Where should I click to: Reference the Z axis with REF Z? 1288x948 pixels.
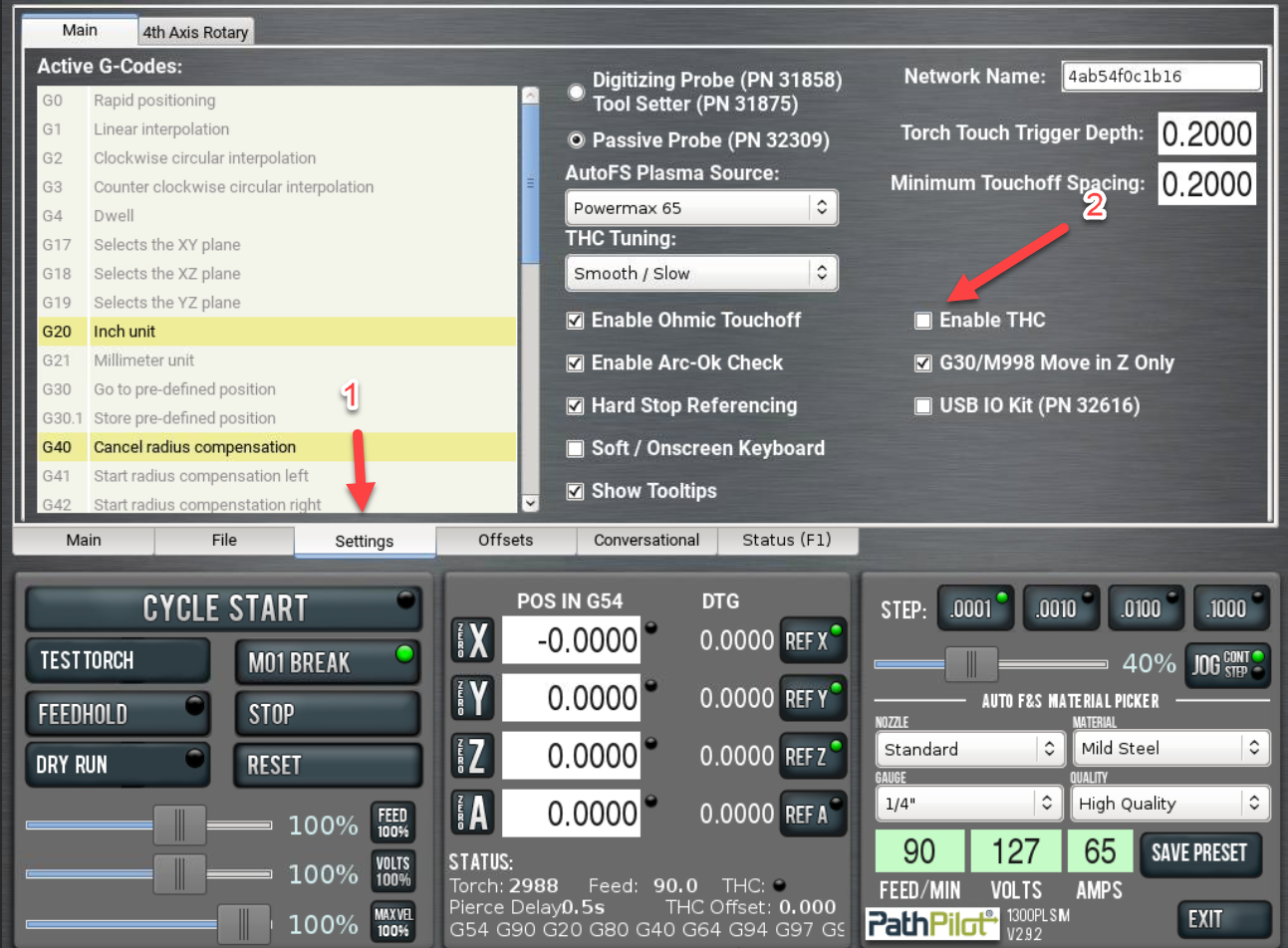(x=812, y=756)
